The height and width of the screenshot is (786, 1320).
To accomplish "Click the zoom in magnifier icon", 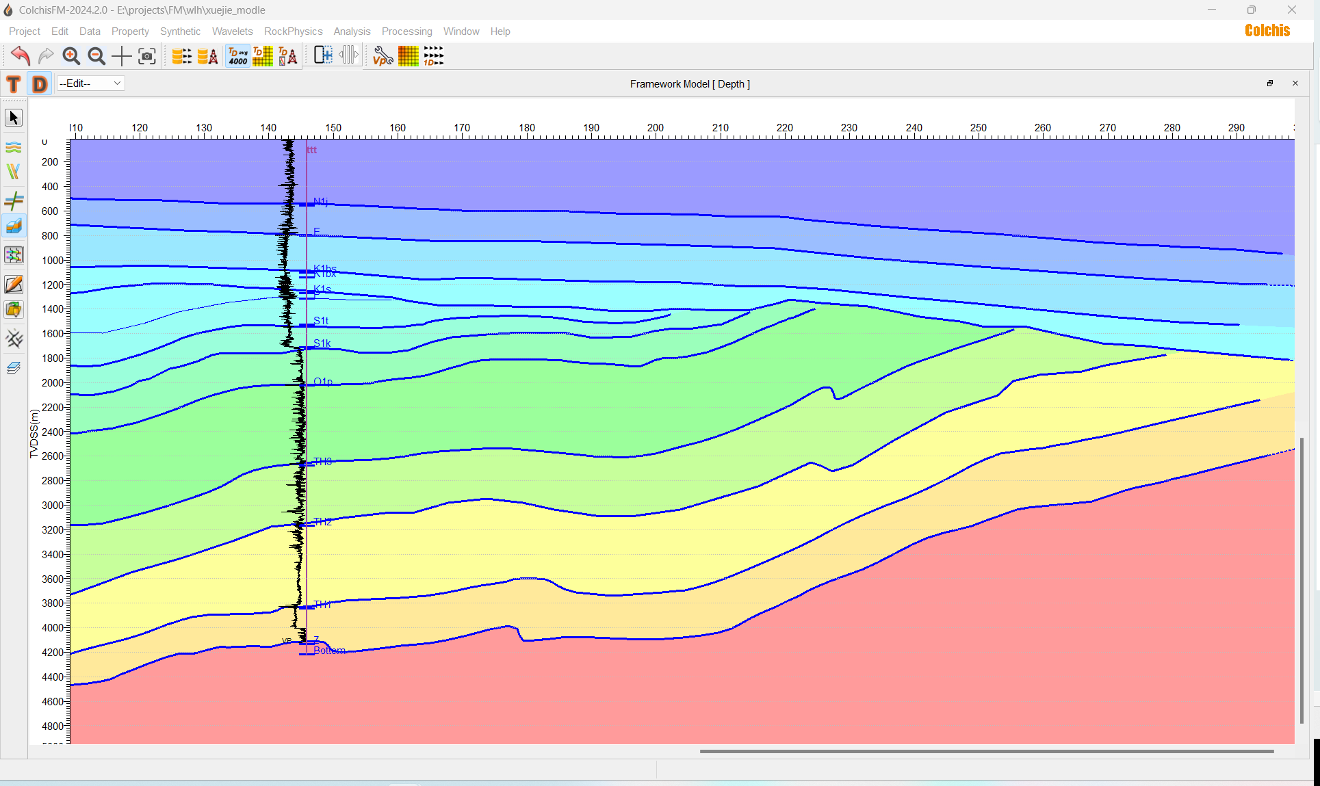I will pyautogui.click(x=71, y=56).
